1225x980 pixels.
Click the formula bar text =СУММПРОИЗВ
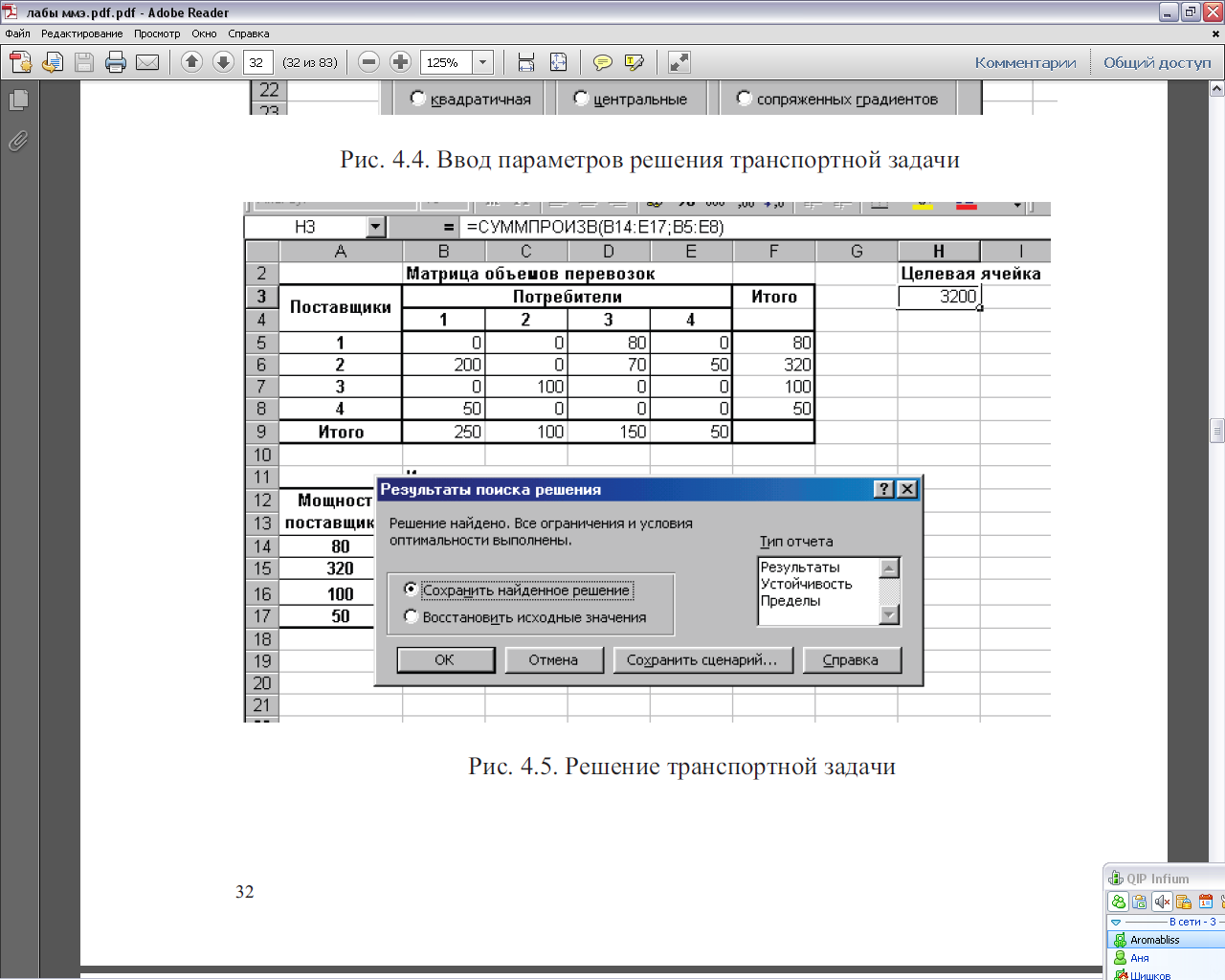(595, 227)
